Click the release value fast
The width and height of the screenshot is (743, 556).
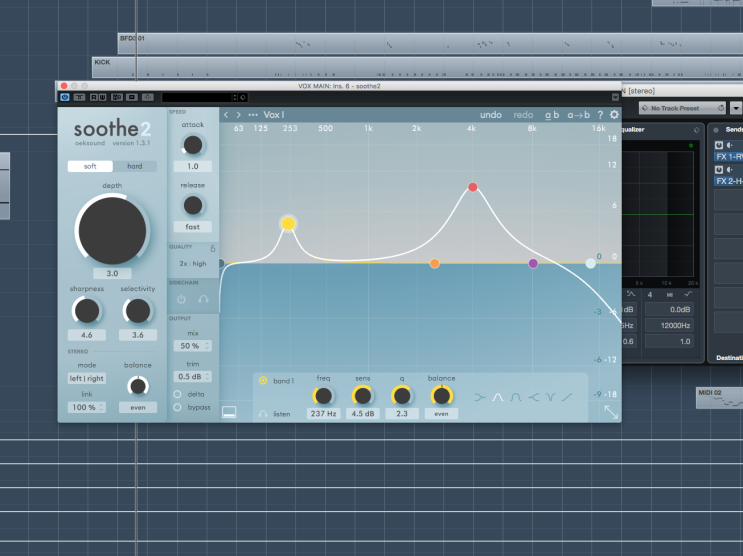[x=192, y=227]
